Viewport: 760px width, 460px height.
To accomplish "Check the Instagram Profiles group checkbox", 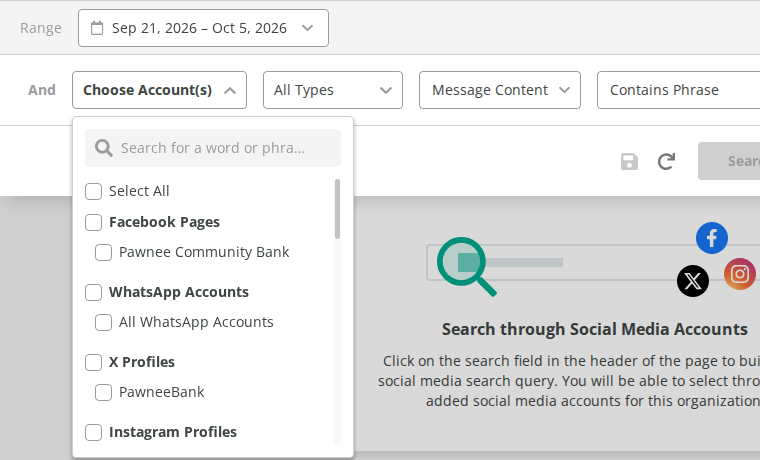I will [x=94, y=431].
